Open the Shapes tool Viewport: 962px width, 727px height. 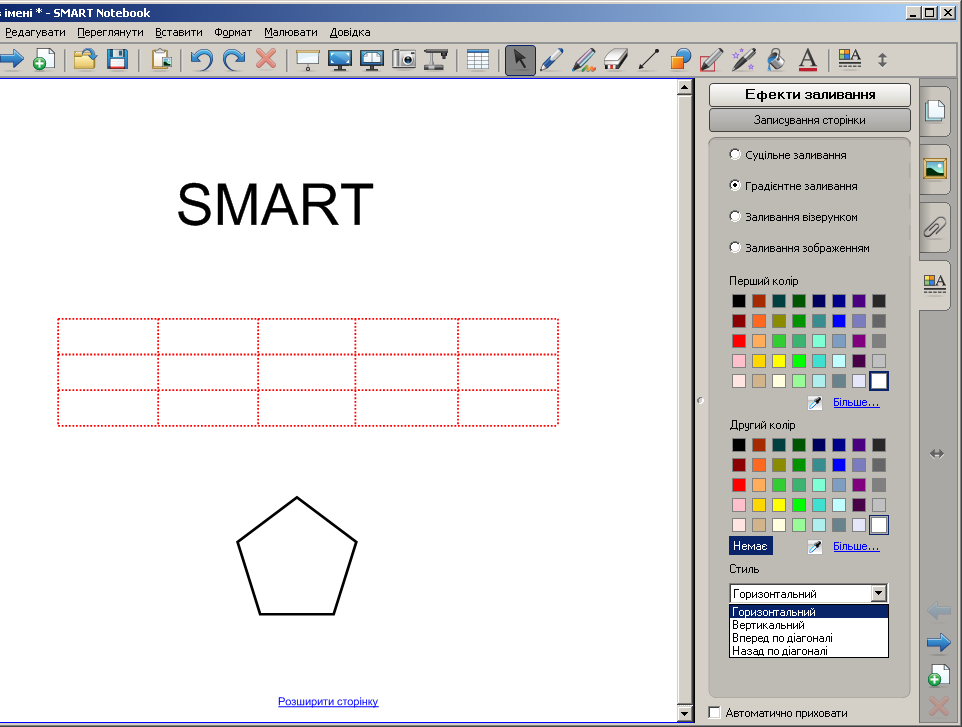(x=680, y=60)
